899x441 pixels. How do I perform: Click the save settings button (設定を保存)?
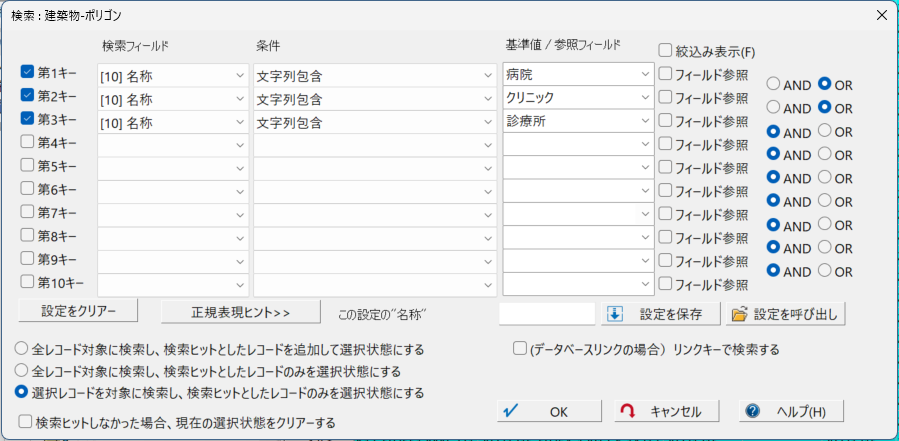pos(660,313)
